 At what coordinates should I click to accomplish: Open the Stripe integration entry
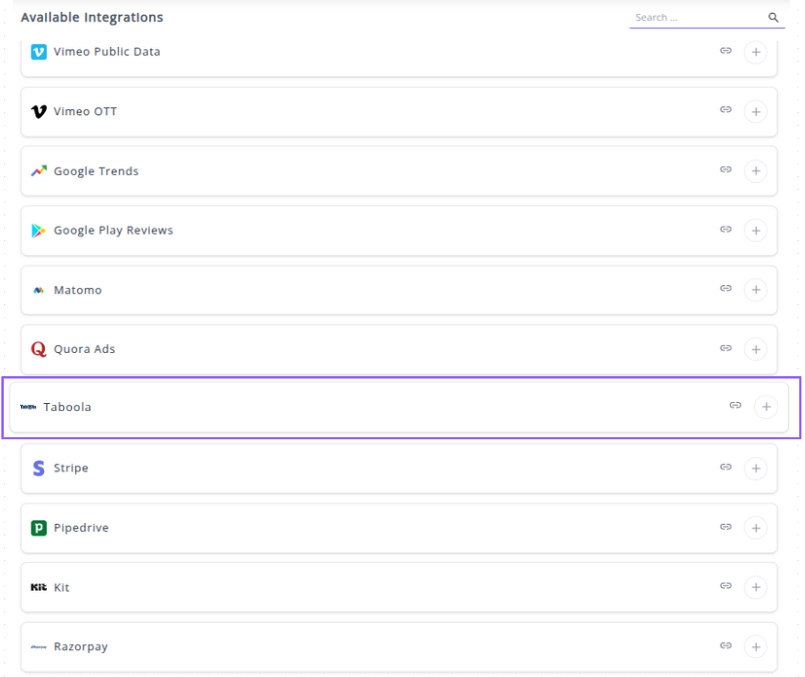(71, 468)
